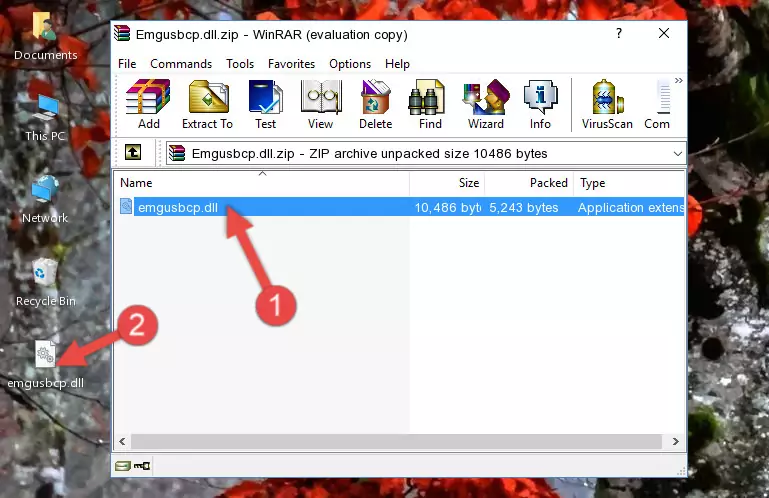Select the emgusbcp.dll desktop file
Image resolution: width=769 pixels, height=498 pixels.
coord(45,365)
